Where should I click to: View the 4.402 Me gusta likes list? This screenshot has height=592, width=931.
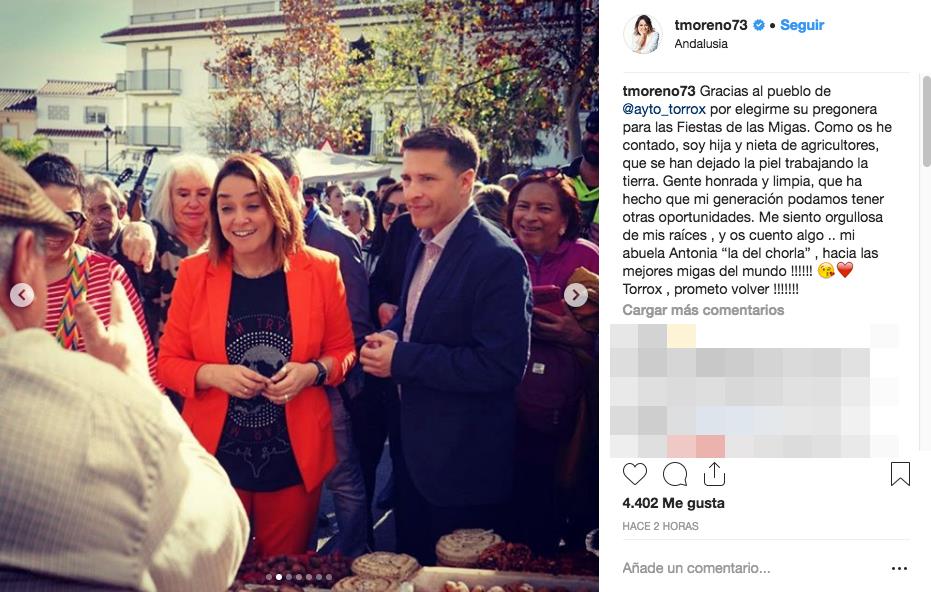[673, 503]
